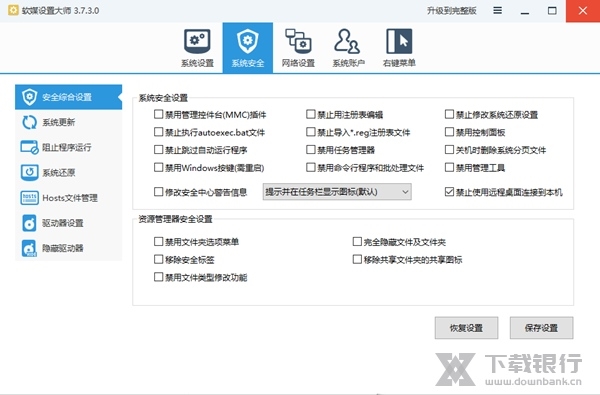Open the 提示并在任务栏显示图标 dropdown
Image resolution: width=600 pixels, height=395 pixels.
tap(337, 192)
